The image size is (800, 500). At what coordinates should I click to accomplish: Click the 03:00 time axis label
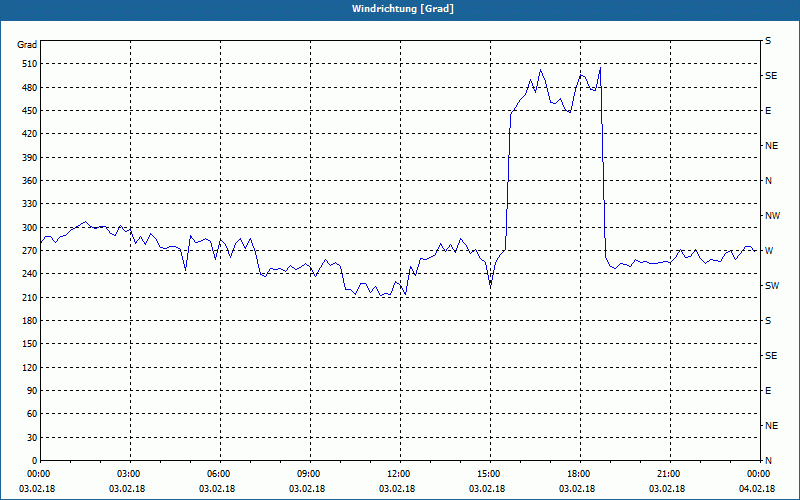130,474
